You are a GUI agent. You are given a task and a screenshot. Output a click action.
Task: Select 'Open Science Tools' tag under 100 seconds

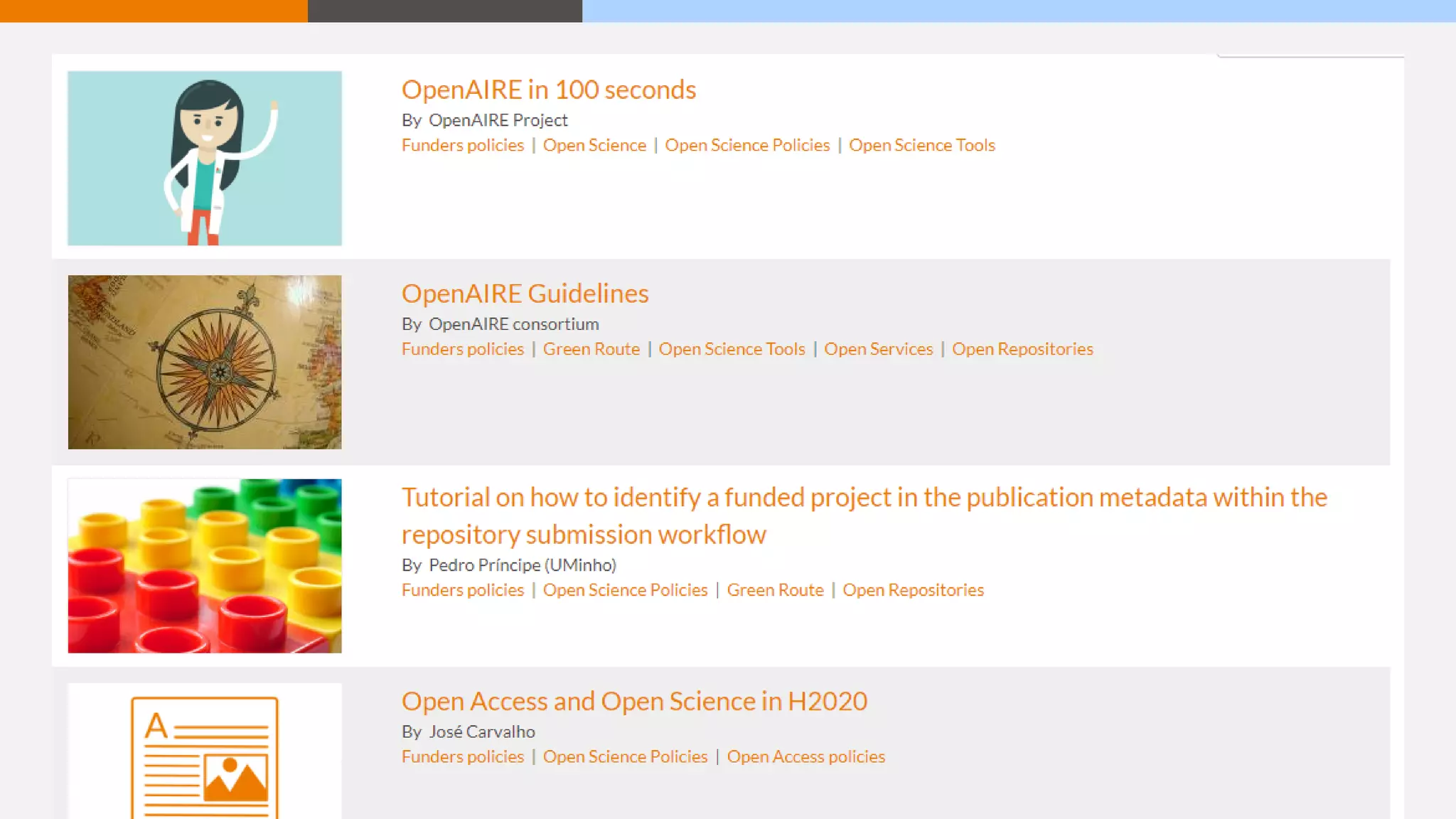coord(921,145)
